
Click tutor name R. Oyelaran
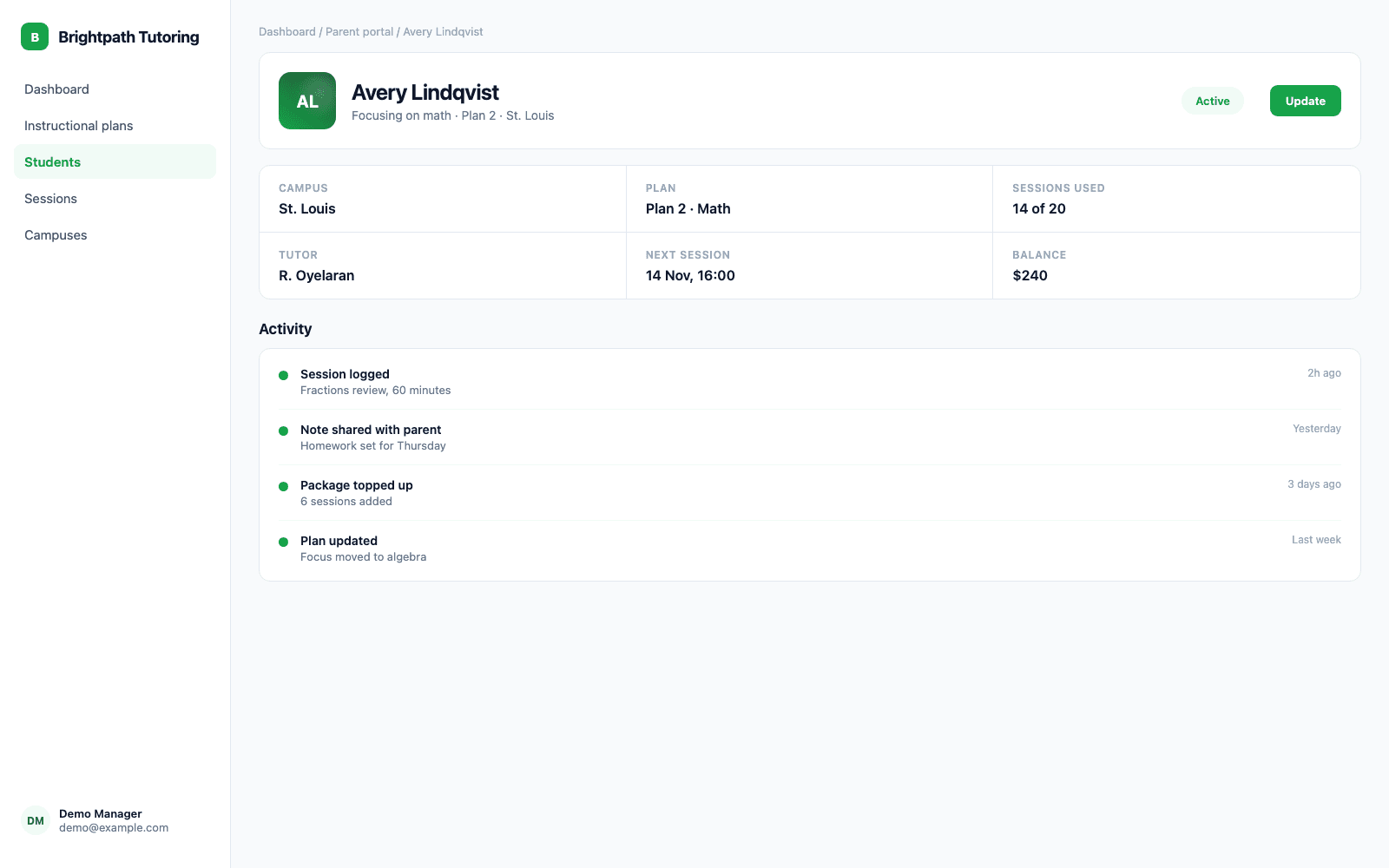tap(316, 275)
